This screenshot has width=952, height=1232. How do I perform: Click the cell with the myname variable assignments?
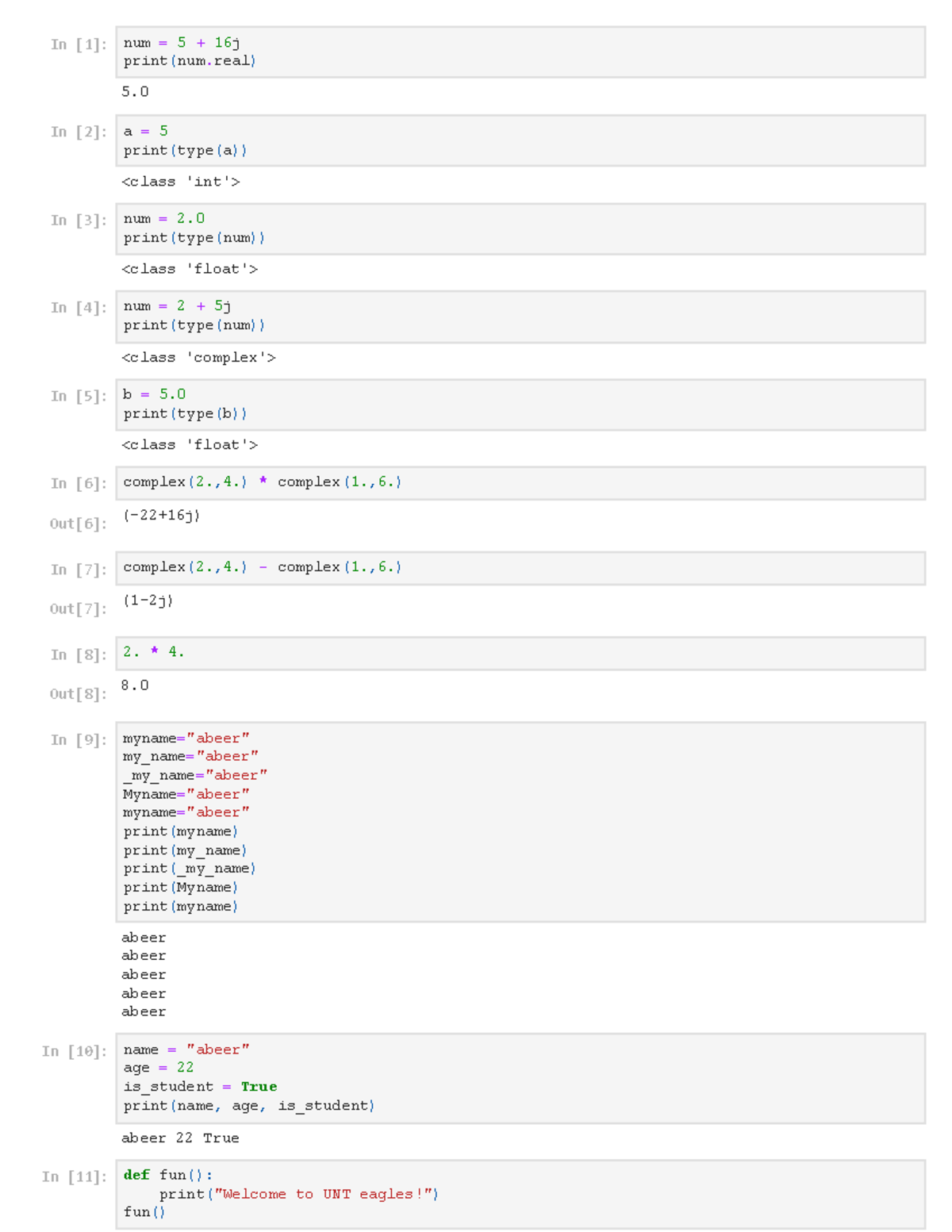point(520,822)
